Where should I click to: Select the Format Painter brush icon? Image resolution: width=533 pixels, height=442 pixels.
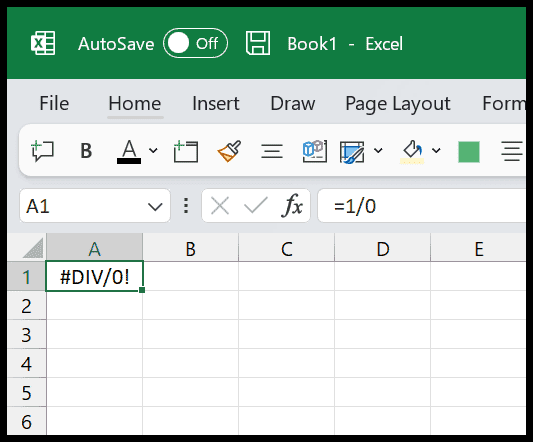tap(229, 151)
